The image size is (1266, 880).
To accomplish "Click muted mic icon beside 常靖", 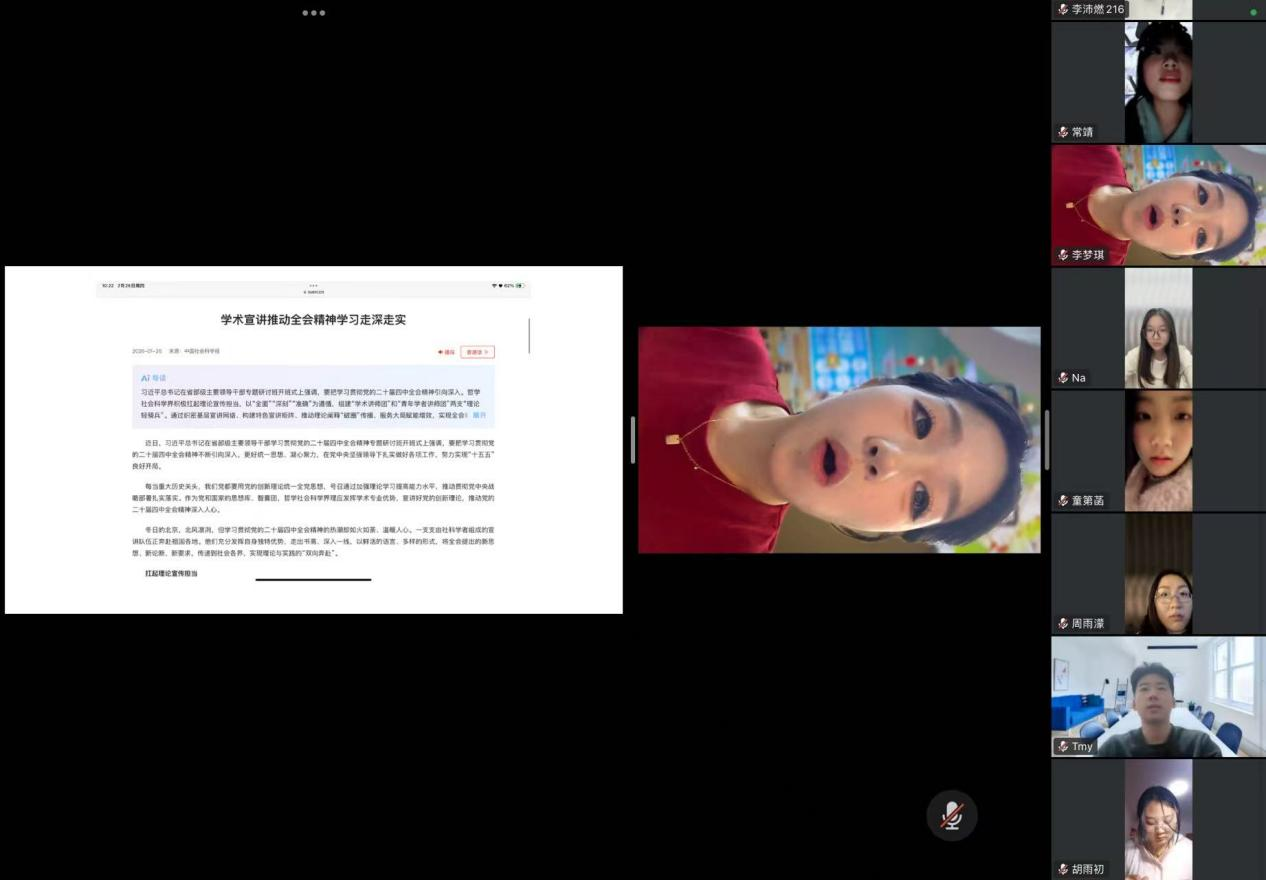I will click(1063, 132).
